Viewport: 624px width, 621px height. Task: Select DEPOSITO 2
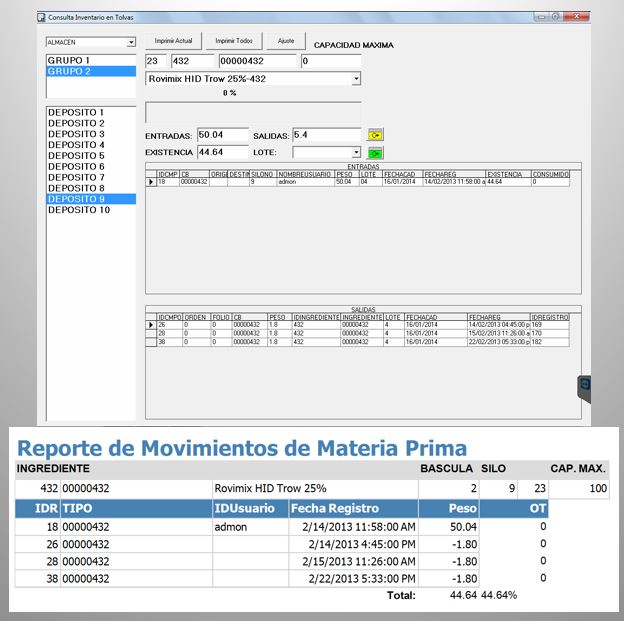[91, 123]
